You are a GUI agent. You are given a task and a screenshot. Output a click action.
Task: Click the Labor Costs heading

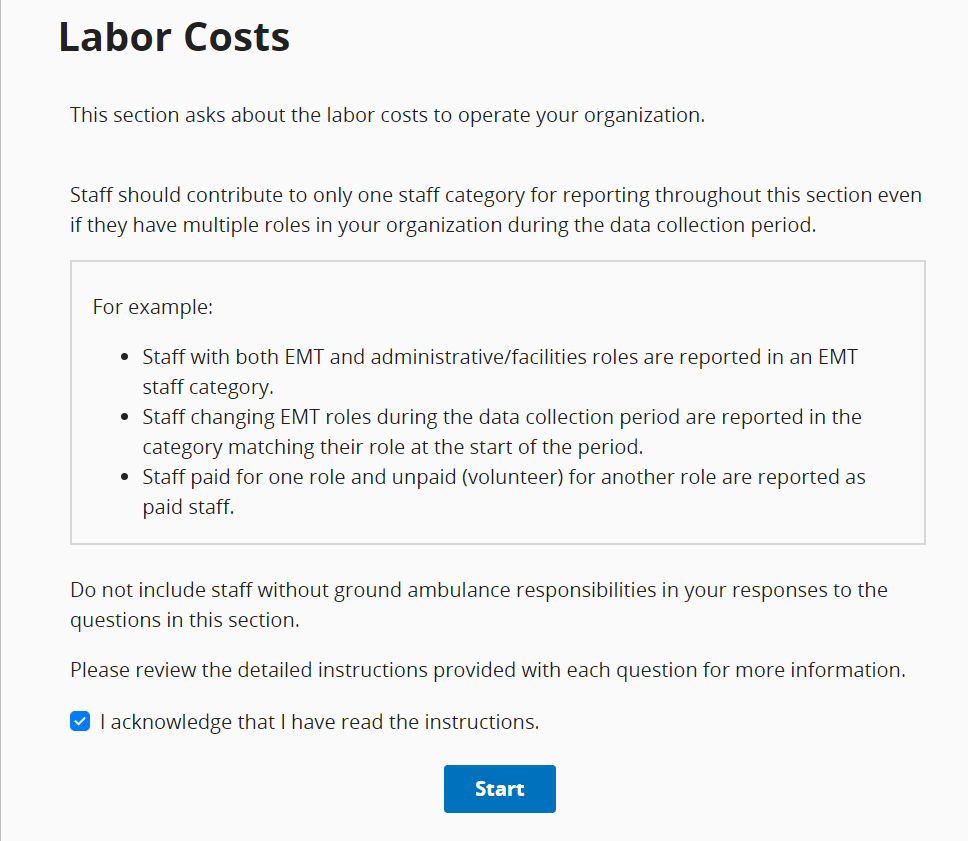[x=174, y=37]
